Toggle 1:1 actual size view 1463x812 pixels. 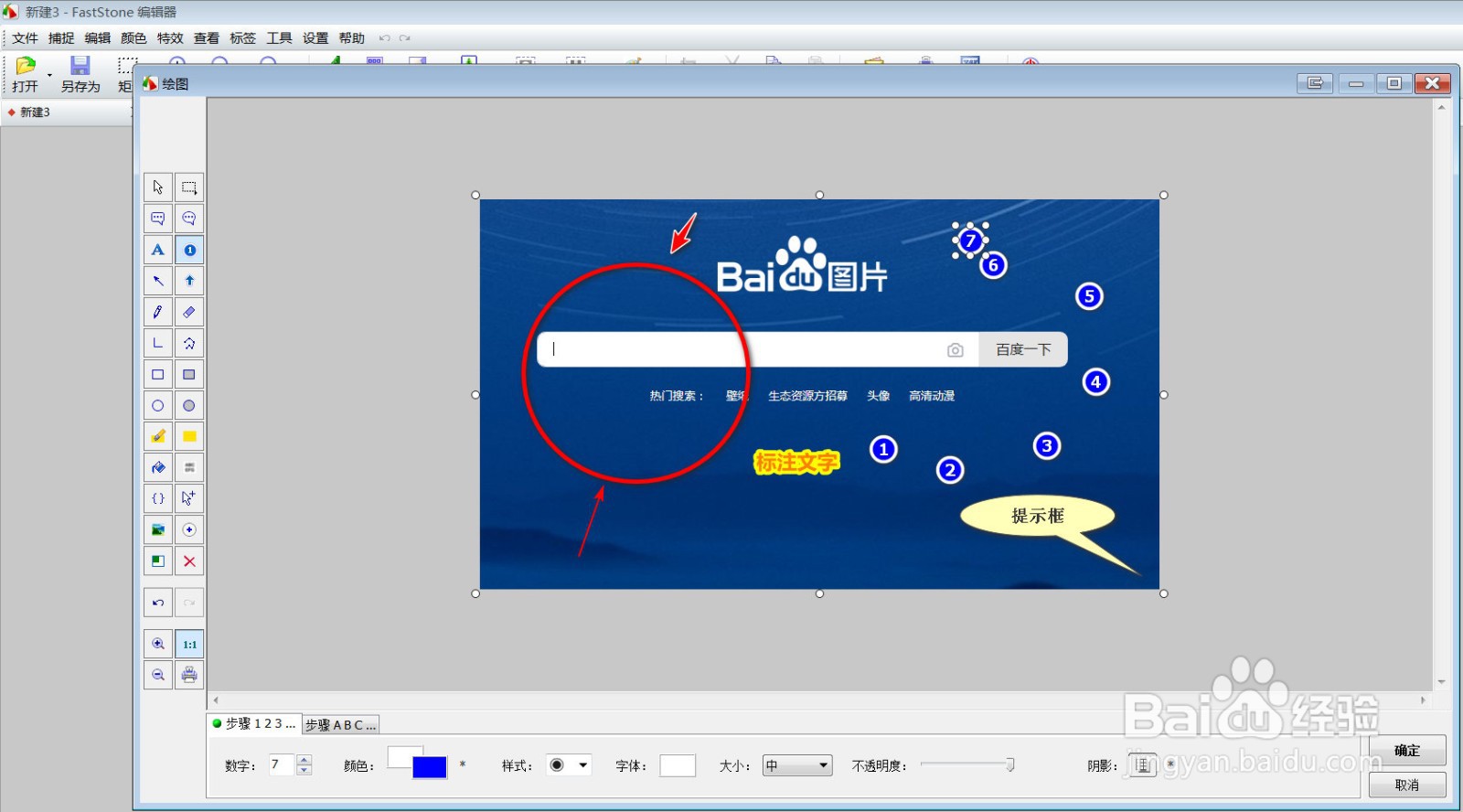tap(189, 644)
